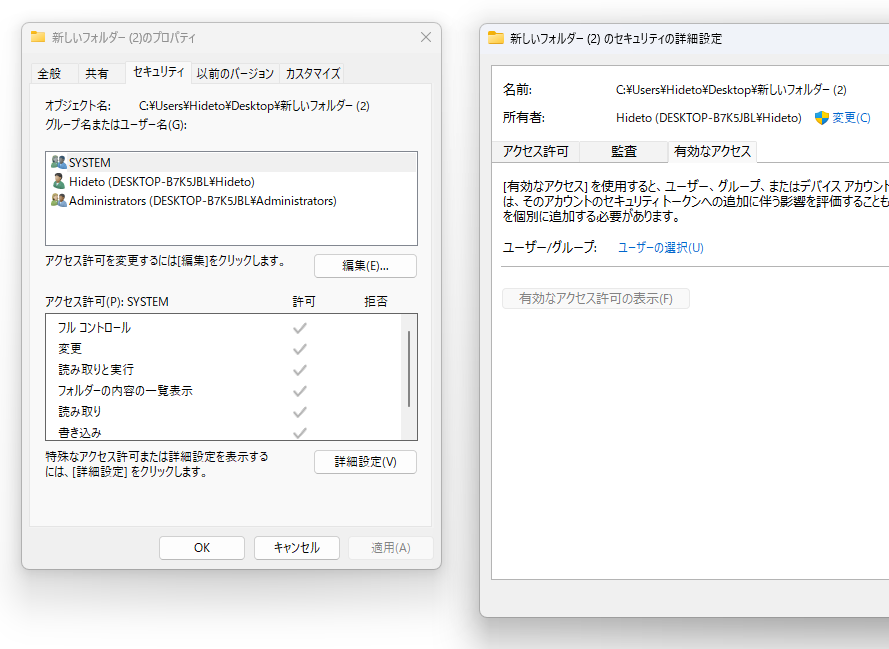Click the 書き込み allow checkmark

[299, 431]
